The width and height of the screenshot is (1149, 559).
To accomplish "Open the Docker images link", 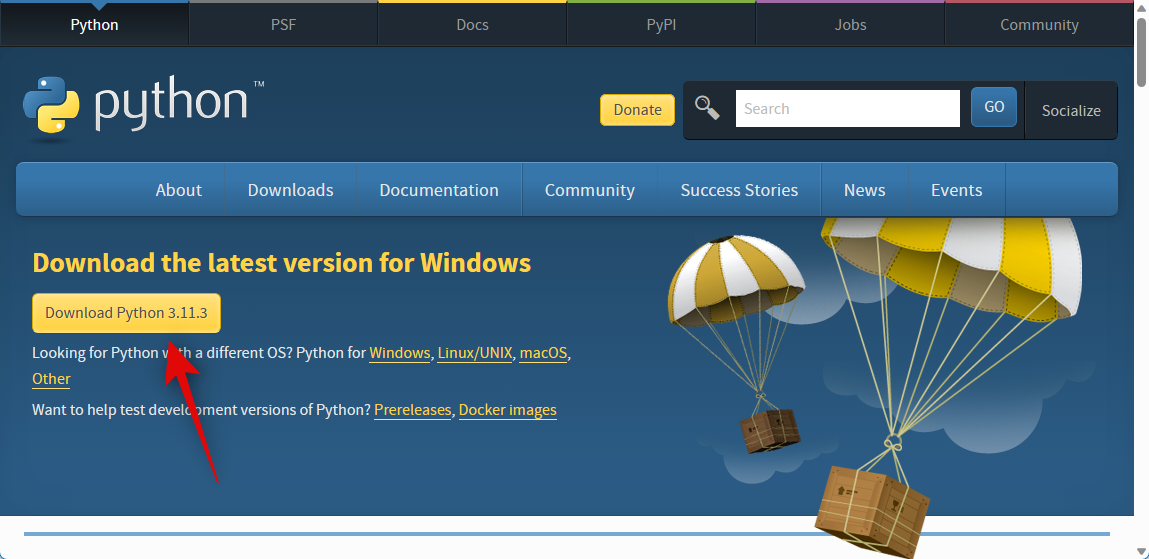I will pos(508,410).
